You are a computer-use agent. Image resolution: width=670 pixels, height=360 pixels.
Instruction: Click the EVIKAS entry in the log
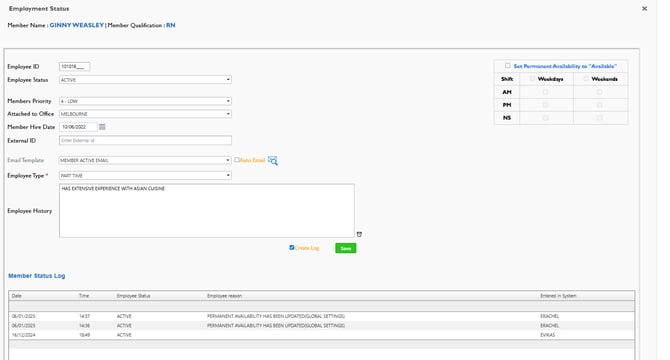click(547, 335)
